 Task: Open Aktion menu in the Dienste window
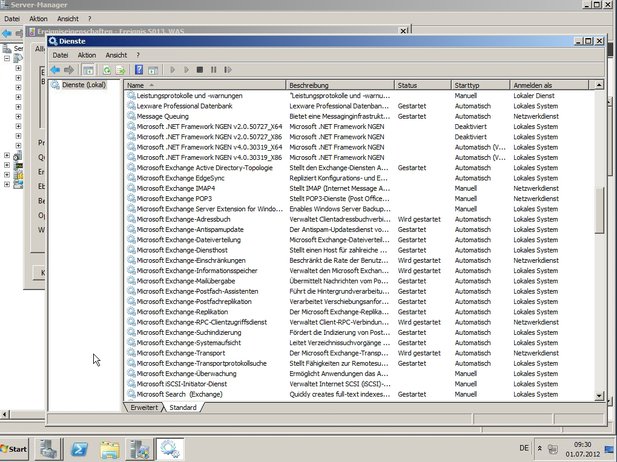87,55
